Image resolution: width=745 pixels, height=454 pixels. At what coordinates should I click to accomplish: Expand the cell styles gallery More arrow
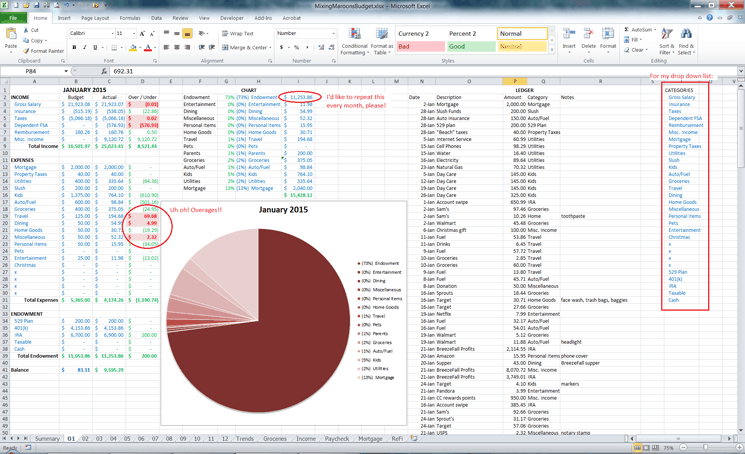(x=552, y=49)
